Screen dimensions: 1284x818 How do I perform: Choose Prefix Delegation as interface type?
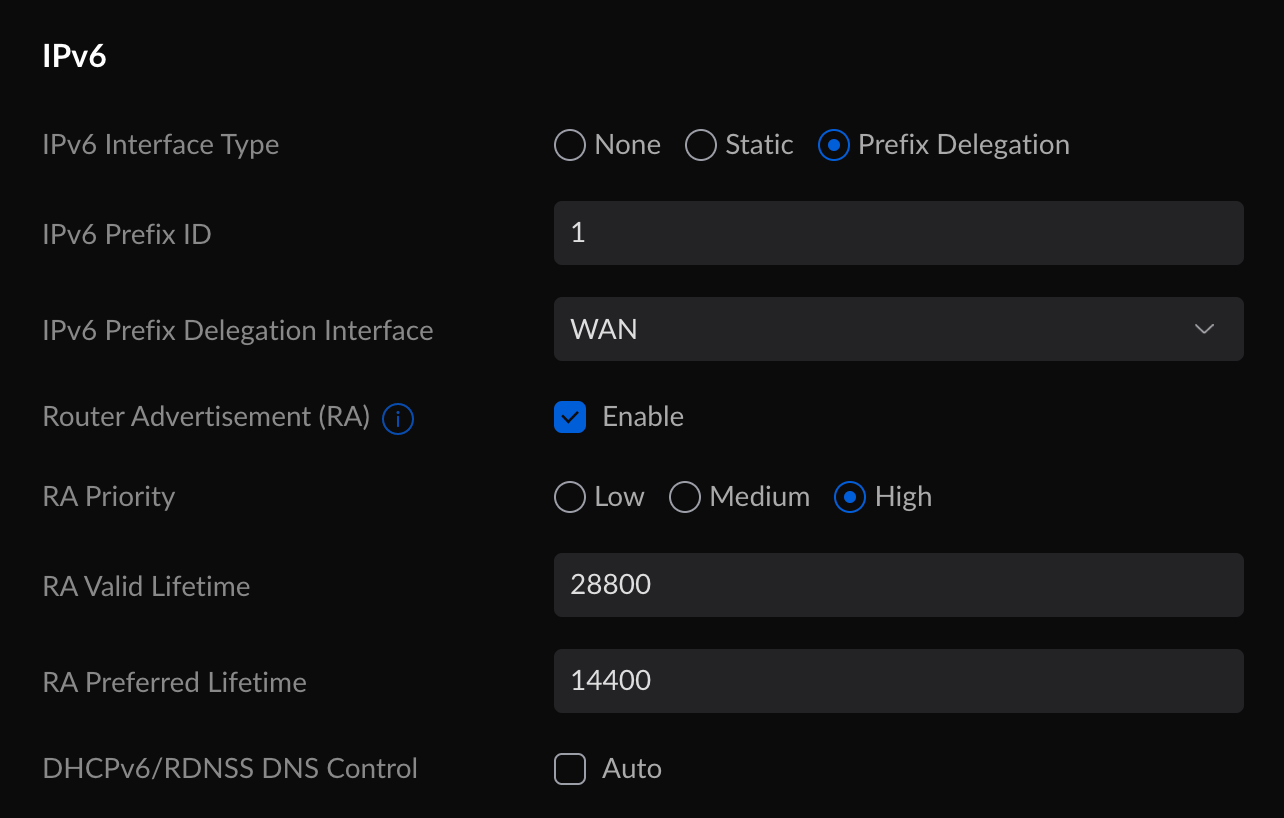pyautogui.click(x=835, y=144)
